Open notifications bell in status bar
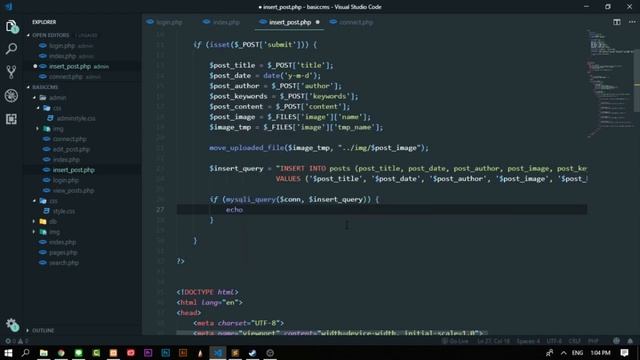This screenshot has width=640, height=360. pyautogui.click(x=630, y=341)
